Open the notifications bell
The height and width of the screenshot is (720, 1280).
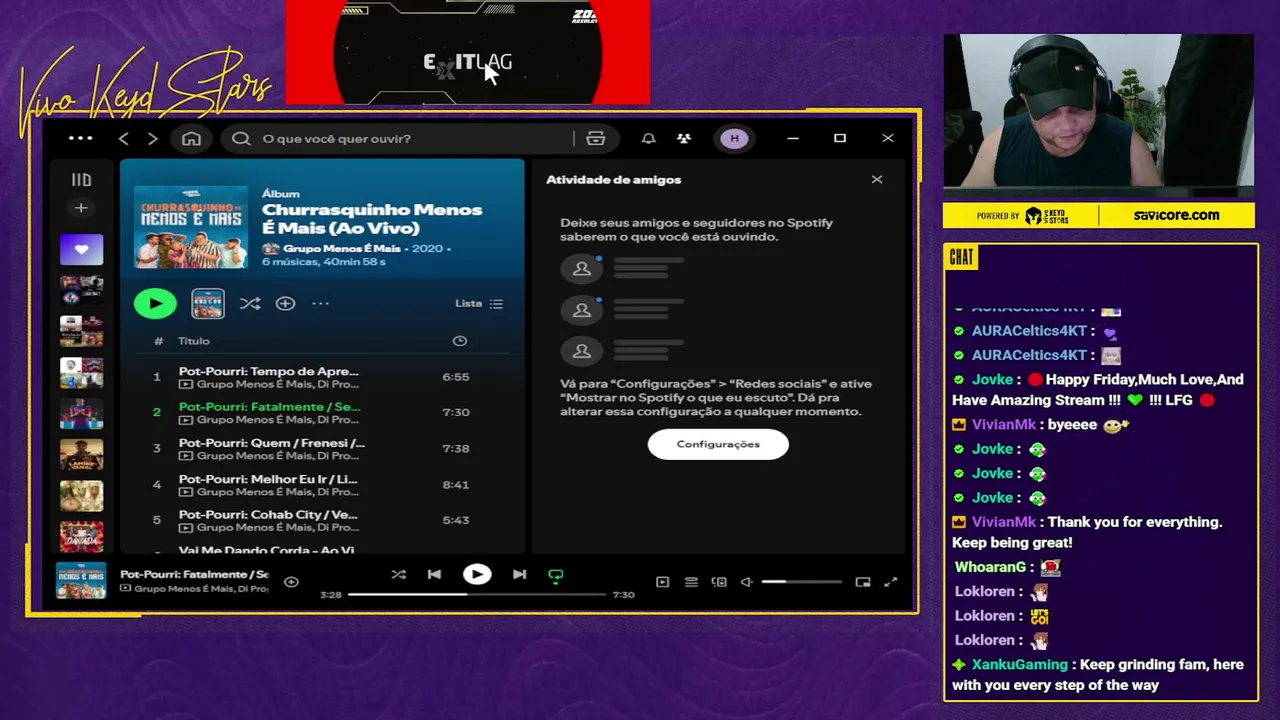pos(648,138)
